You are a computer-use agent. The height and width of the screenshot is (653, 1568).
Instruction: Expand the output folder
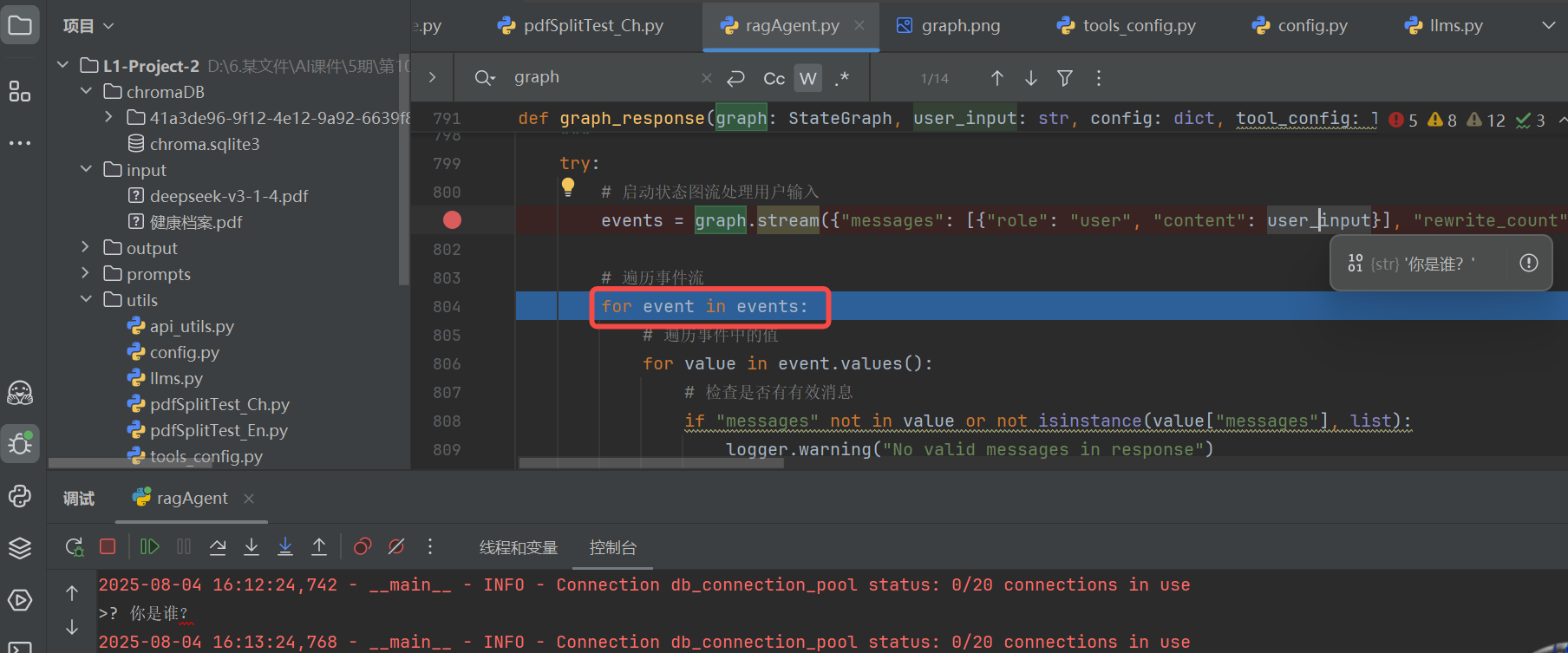coord(85,247)
